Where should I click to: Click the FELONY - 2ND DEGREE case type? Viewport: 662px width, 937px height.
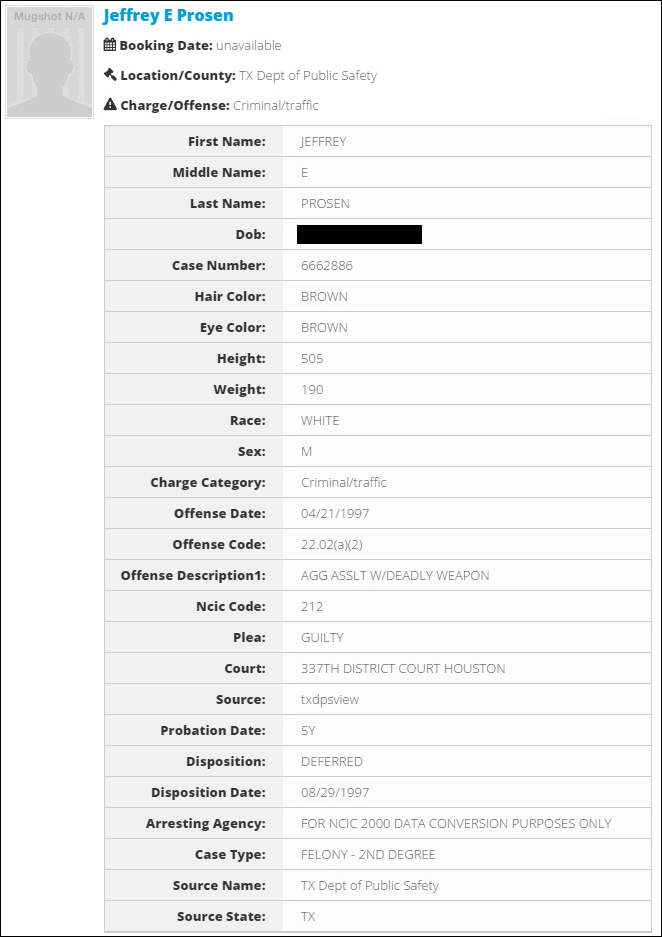tap(368, 855)
